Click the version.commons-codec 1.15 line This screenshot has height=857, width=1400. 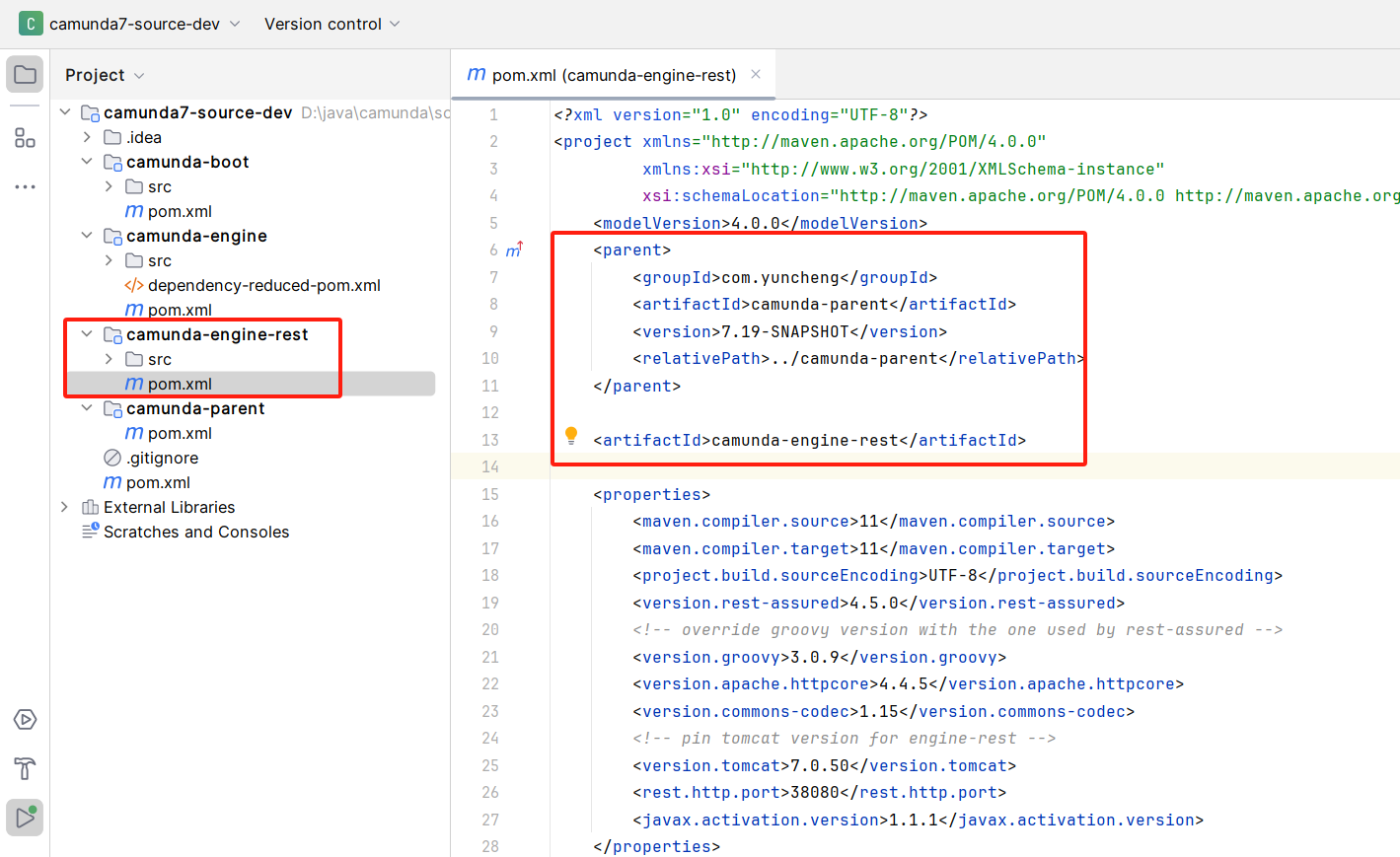pos(883,711)
